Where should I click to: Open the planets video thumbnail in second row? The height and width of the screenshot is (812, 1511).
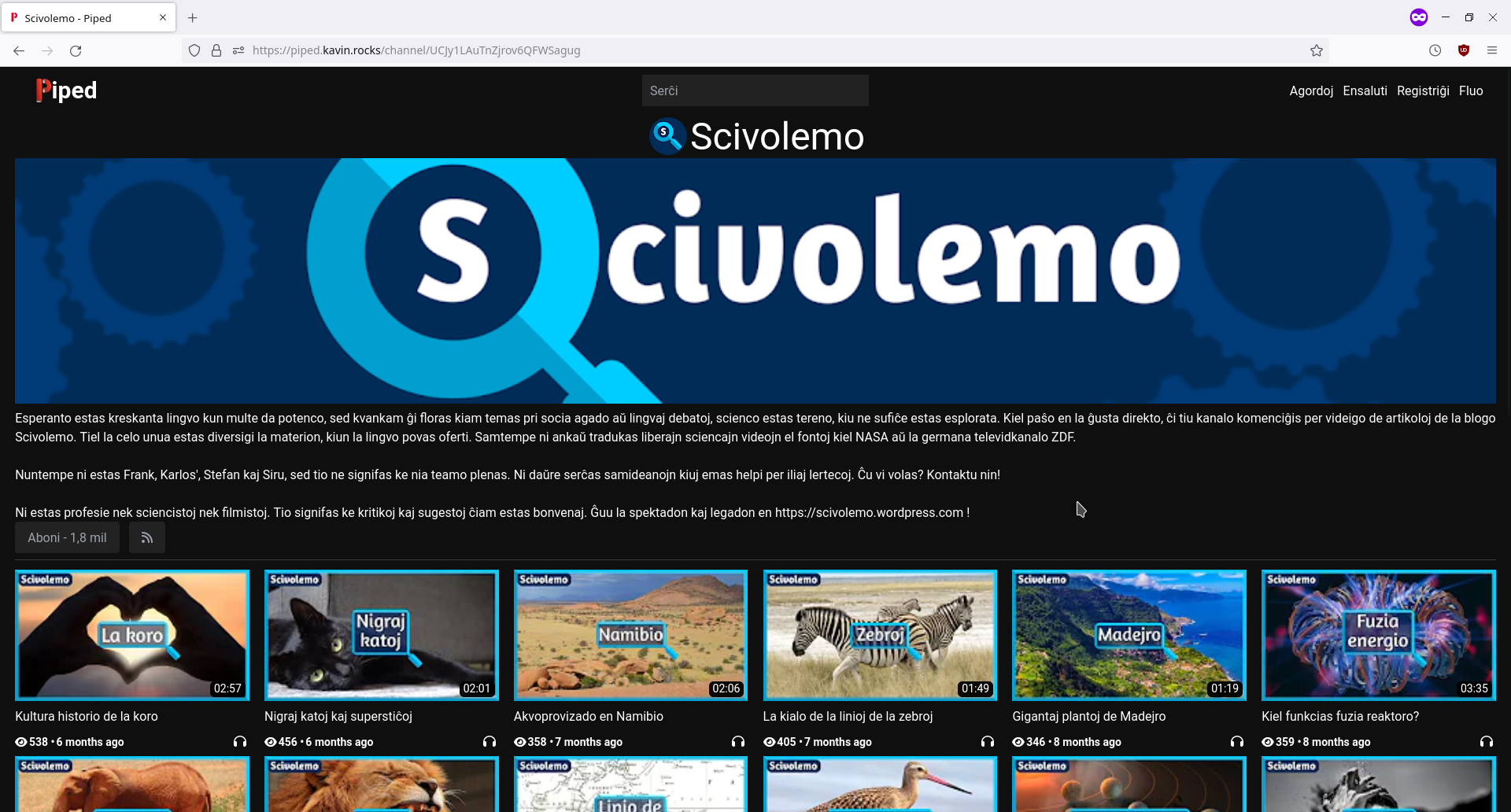1129,784
